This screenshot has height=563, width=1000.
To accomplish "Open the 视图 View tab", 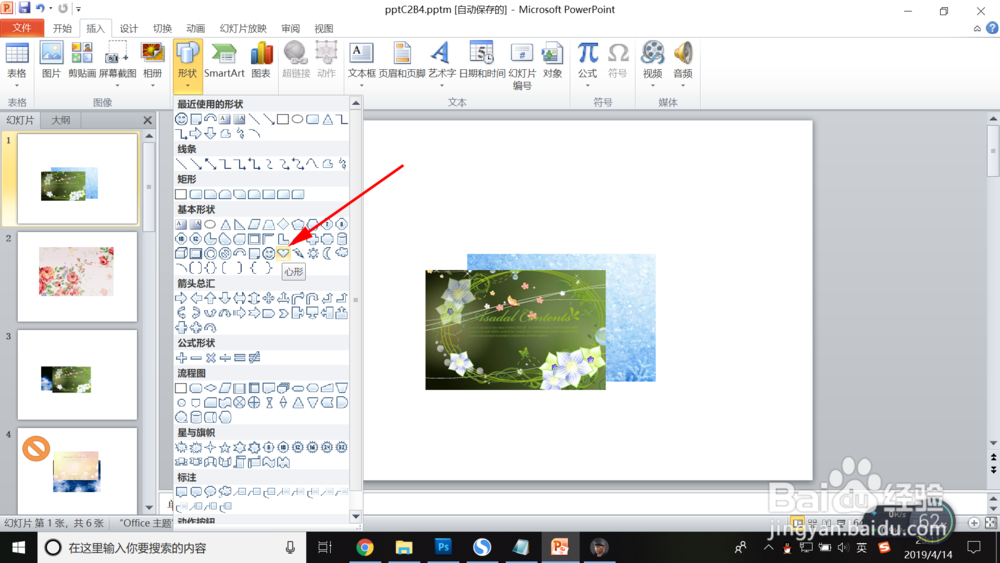I will (324, 28).
